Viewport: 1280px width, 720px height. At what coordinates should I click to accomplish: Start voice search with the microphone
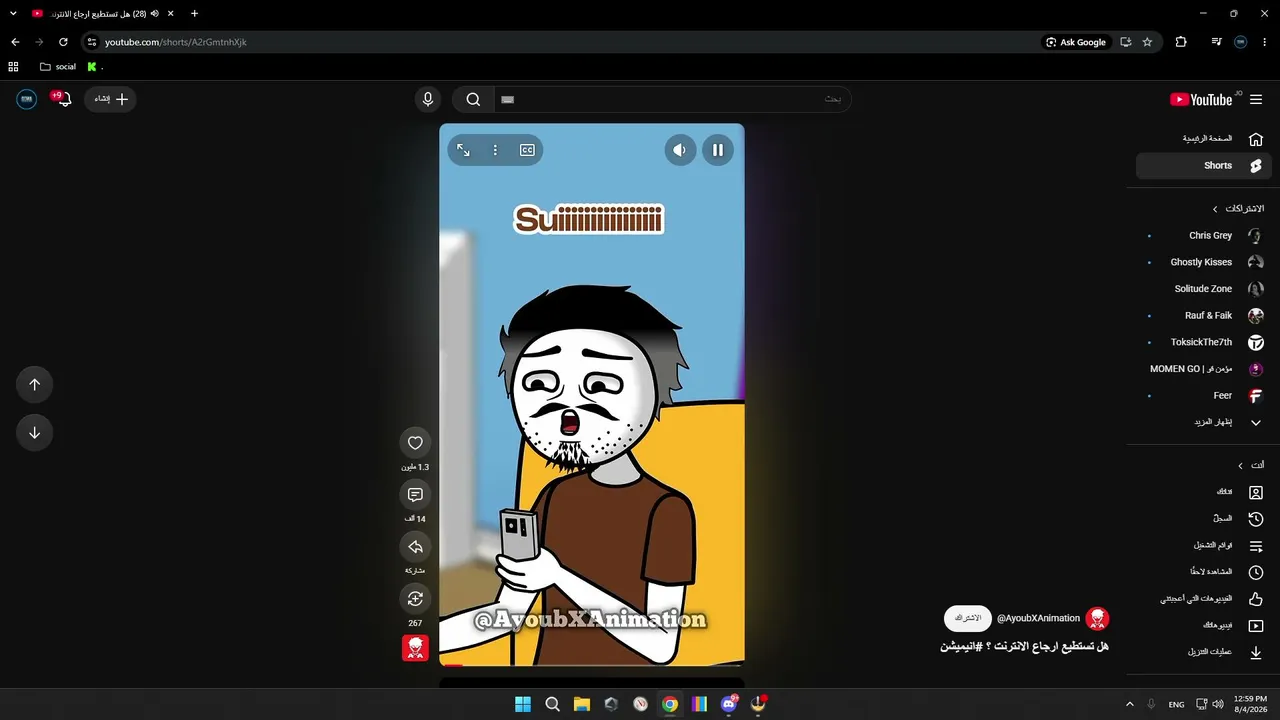(428, 99)
